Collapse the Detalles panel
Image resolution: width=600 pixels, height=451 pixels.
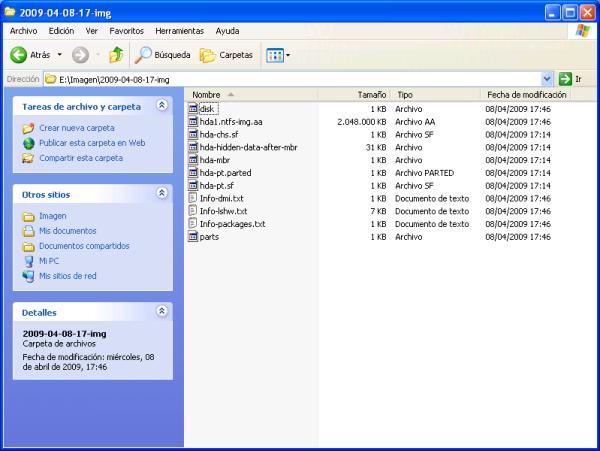click(162, 312)
